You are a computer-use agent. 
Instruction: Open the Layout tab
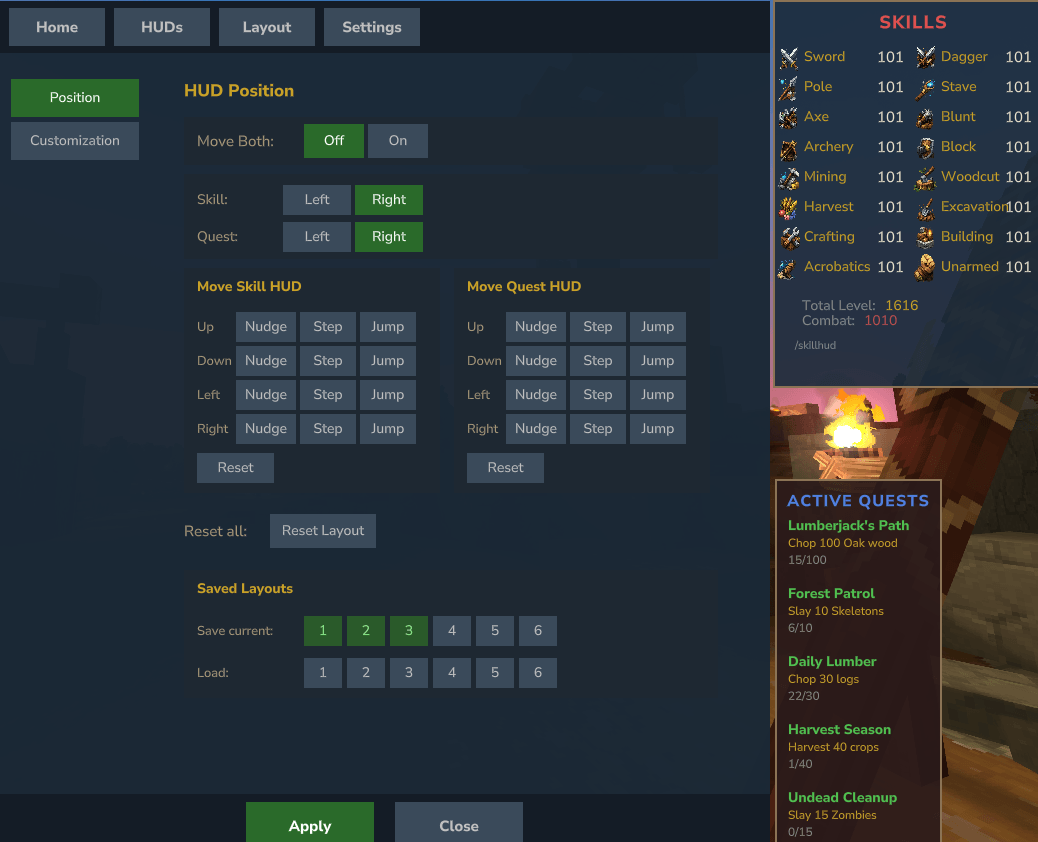(267, 27)
